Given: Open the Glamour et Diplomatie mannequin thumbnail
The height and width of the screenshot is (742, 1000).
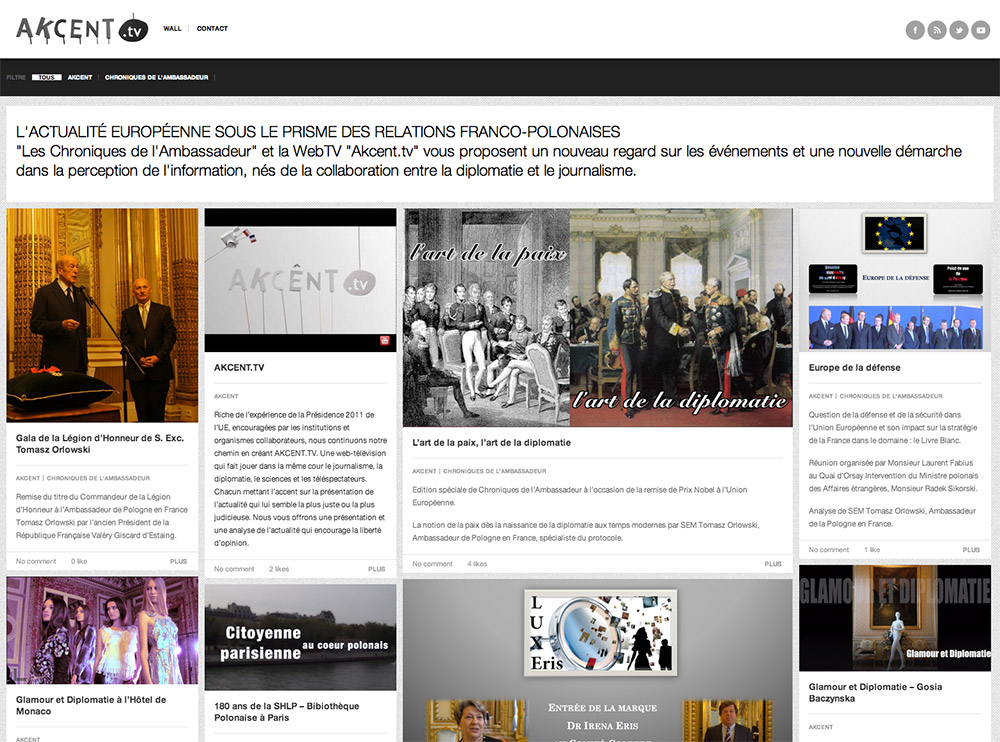Looking at the screenshot, I should pos(895,618).
